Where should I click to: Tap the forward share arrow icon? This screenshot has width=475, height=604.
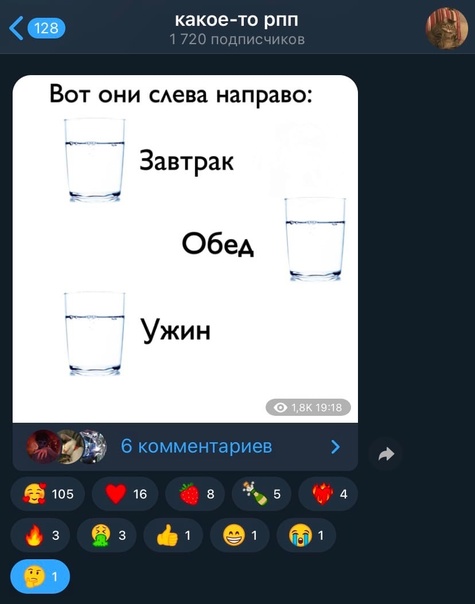point(386,454)
